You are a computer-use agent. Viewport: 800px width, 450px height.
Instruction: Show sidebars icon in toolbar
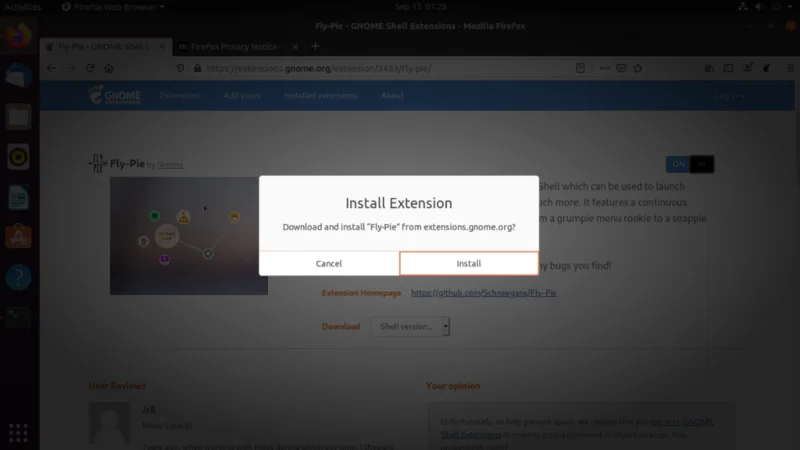pos(729,68)
